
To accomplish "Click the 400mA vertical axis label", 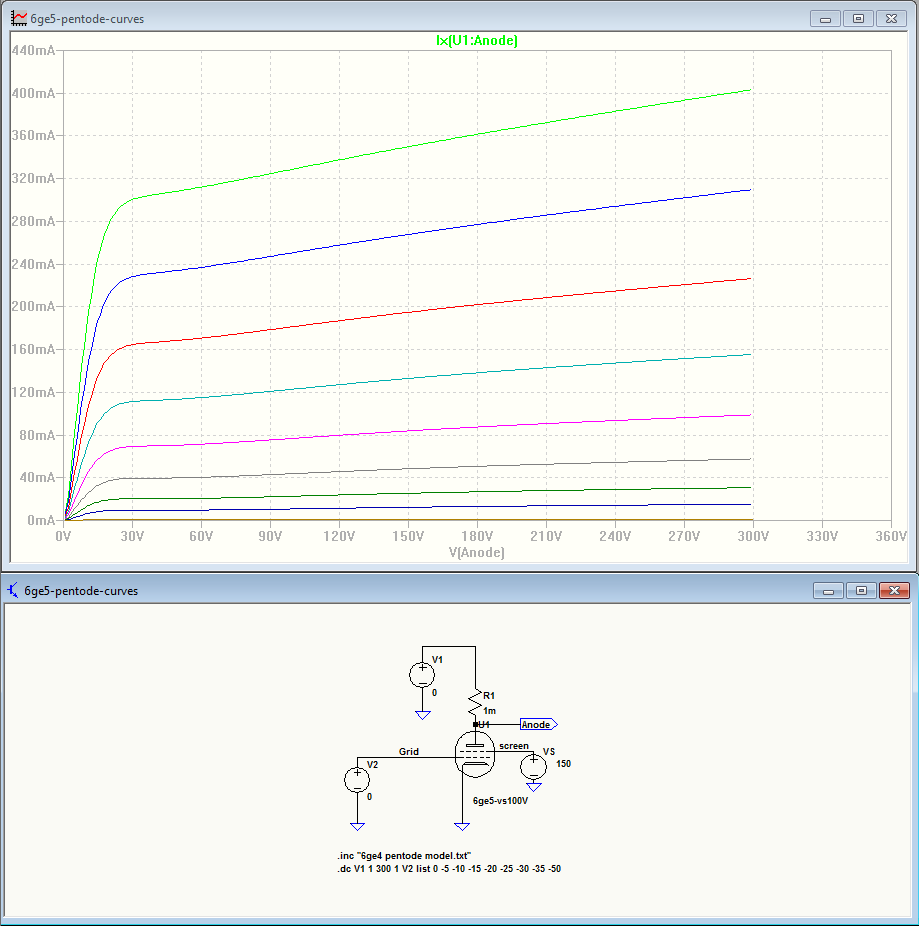I will click(x=33, y=93).
